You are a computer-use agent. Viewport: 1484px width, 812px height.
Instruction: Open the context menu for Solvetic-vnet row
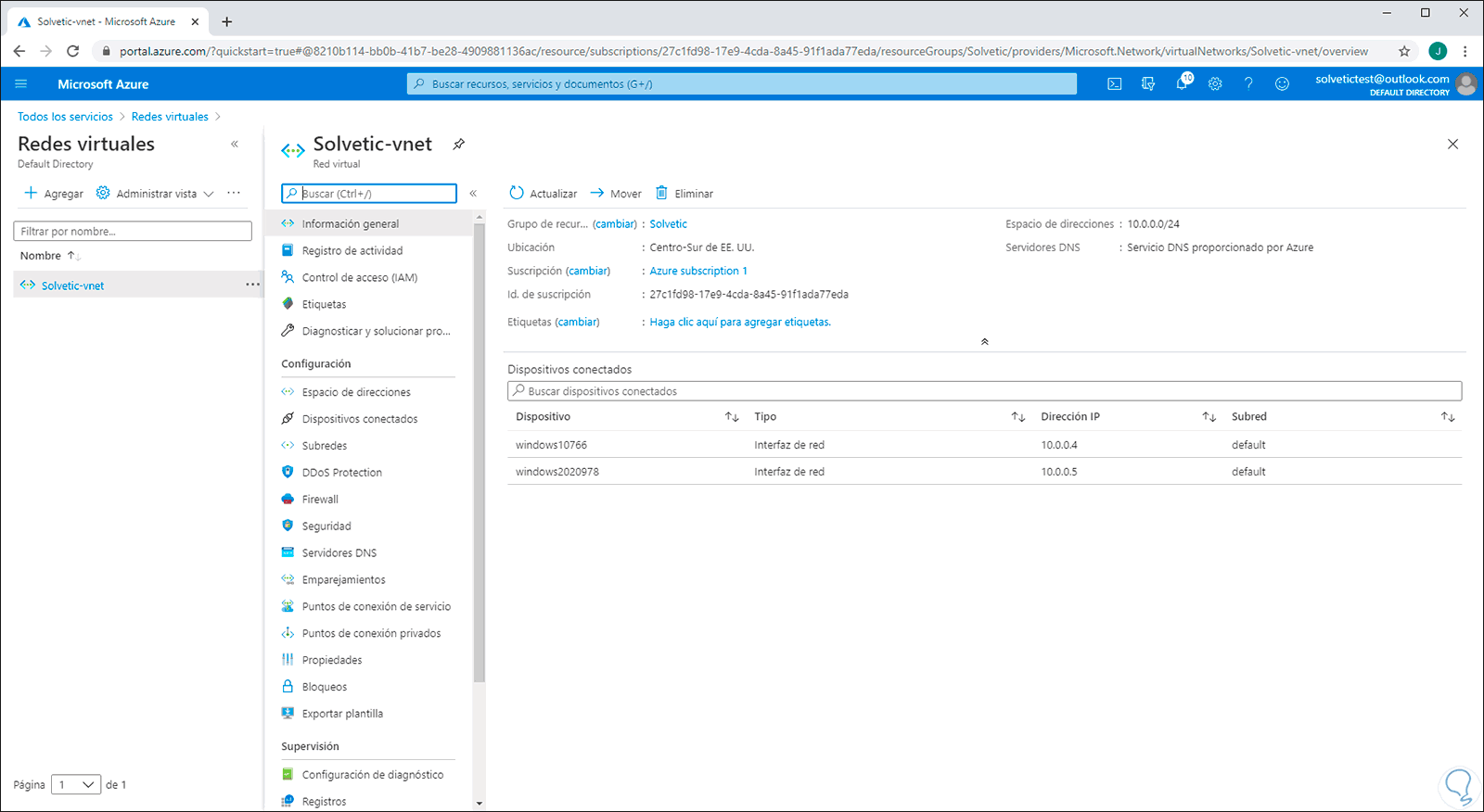pos(252,285)
